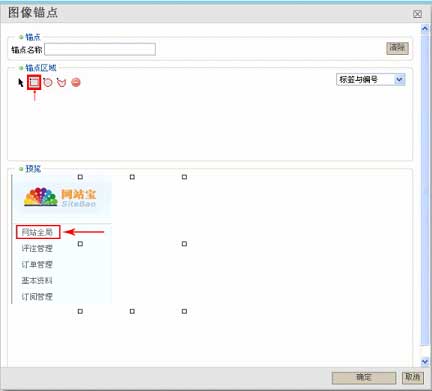Screen dimensions: 432x391
Task: Click the scrollbar down arrow
Action: (x=425, y=361)
